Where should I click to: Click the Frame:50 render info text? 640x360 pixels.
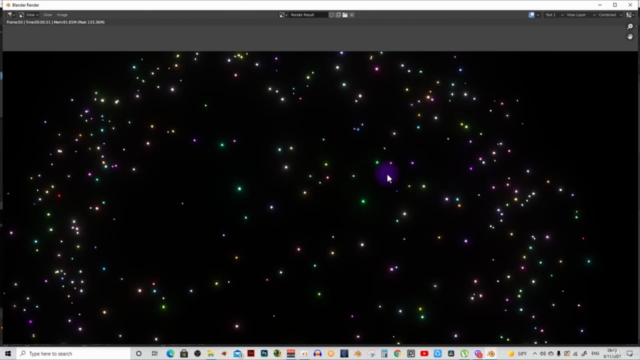56,22
